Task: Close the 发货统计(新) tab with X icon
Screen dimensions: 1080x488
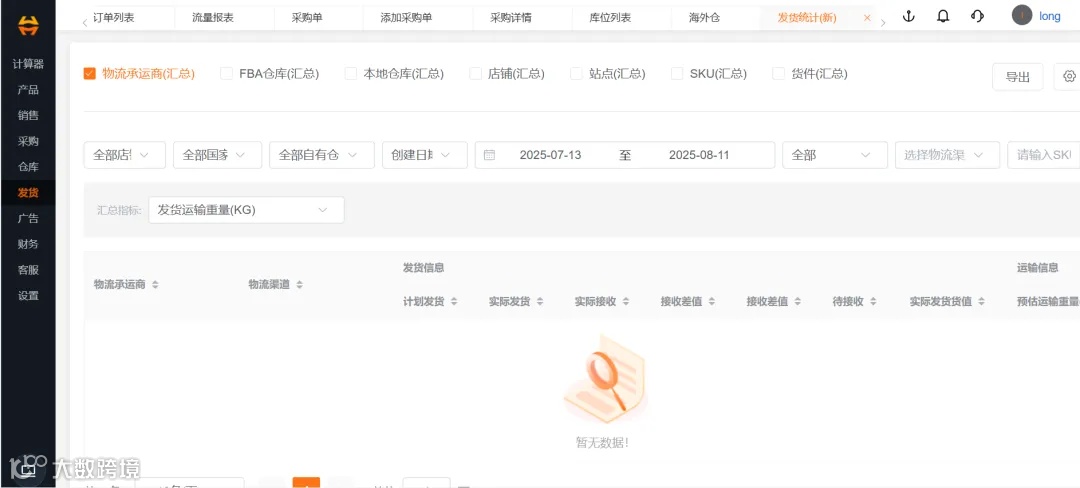Action: point(866,18)
